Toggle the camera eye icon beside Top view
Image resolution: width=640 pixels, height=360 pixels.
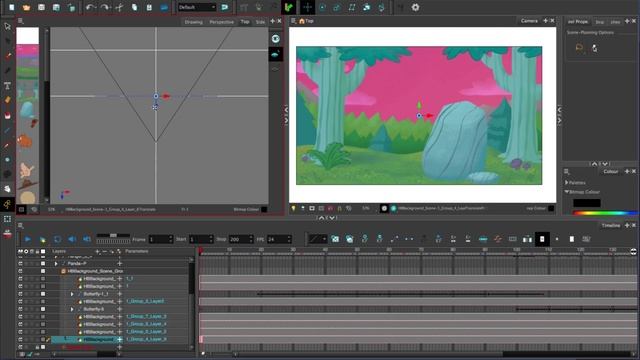276,39
